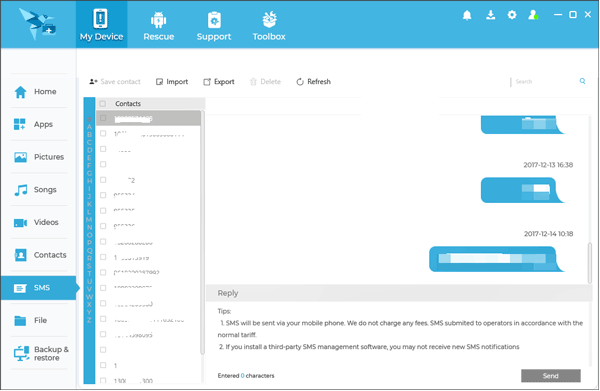
Task: Switch to the Rescue tab
Action: click(159, 25)
